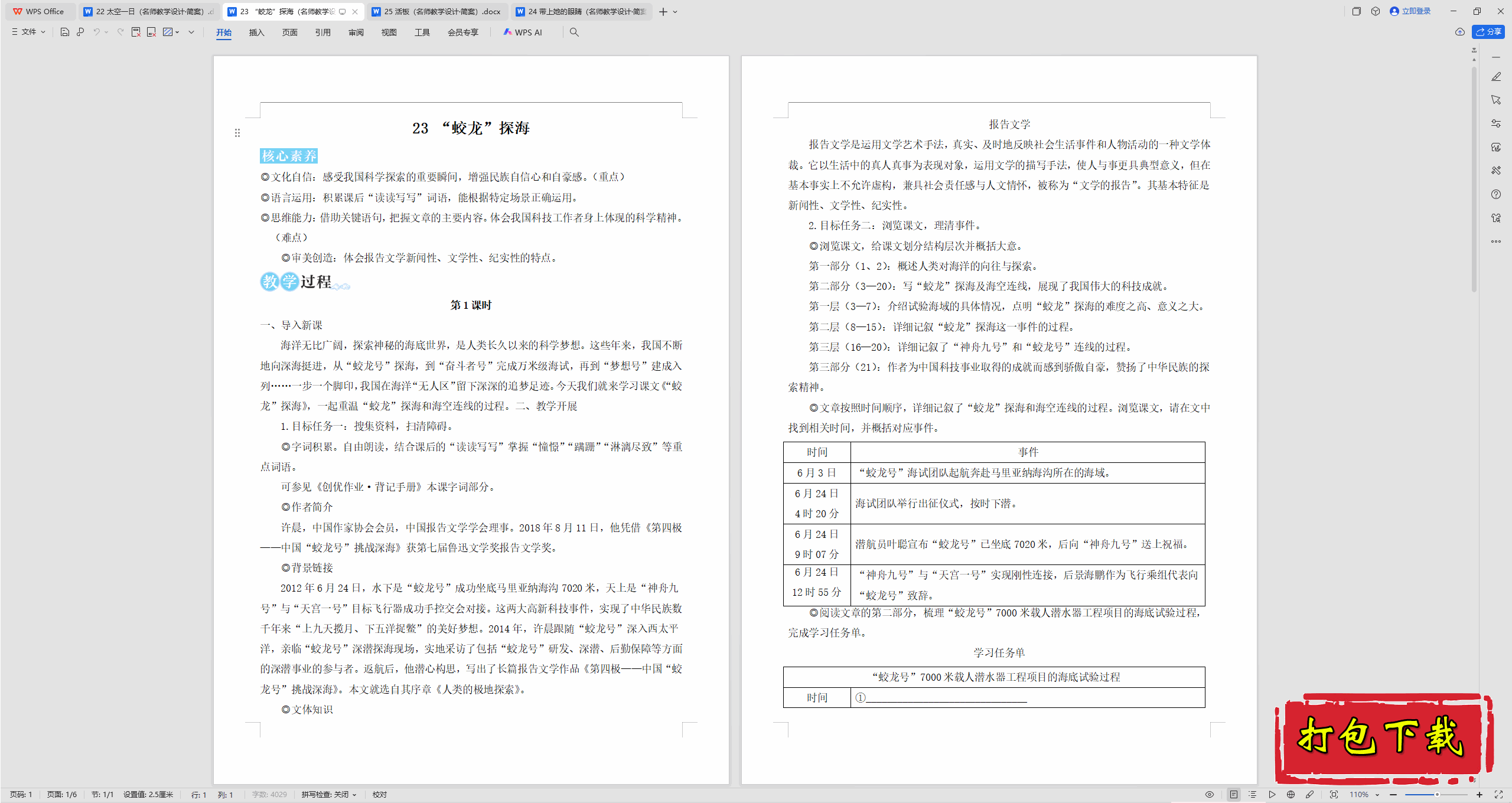Select the pen icon in right sidebar
This screenshot has width=1512, height=803.
point(1496,77)
